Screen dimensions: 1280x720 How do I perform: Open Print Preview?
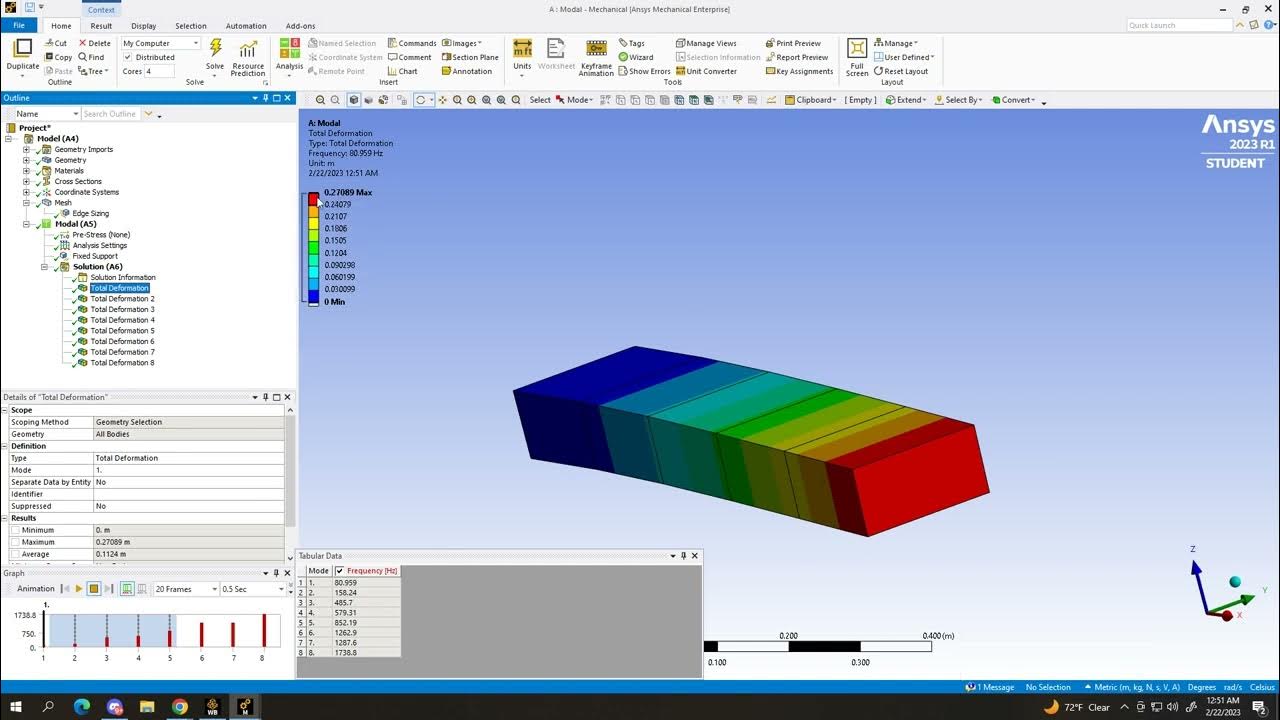793,43
